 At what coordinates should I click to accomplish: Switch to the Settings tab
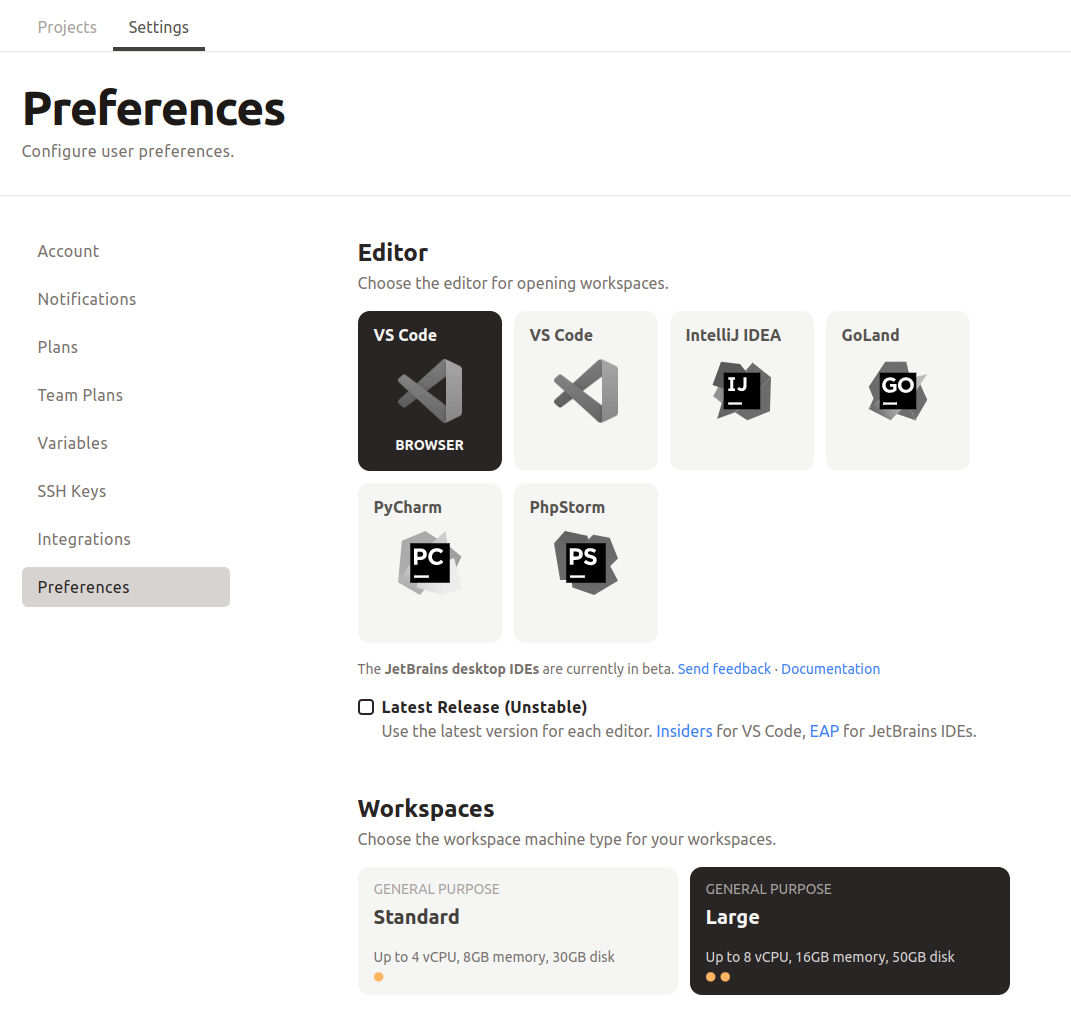click(x=158, y=27)
